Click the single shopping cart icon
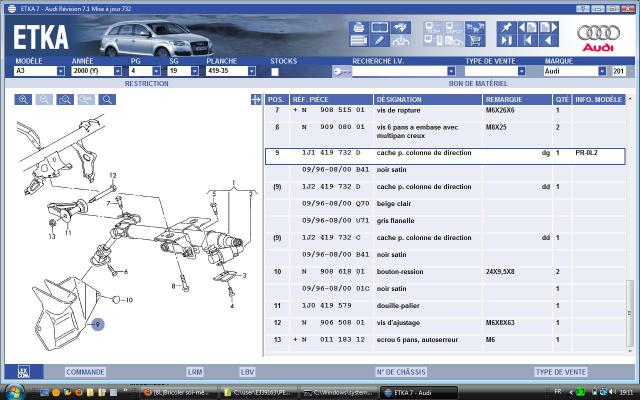The width and height of the screenshot is (640, 400). tap(475, 40)
